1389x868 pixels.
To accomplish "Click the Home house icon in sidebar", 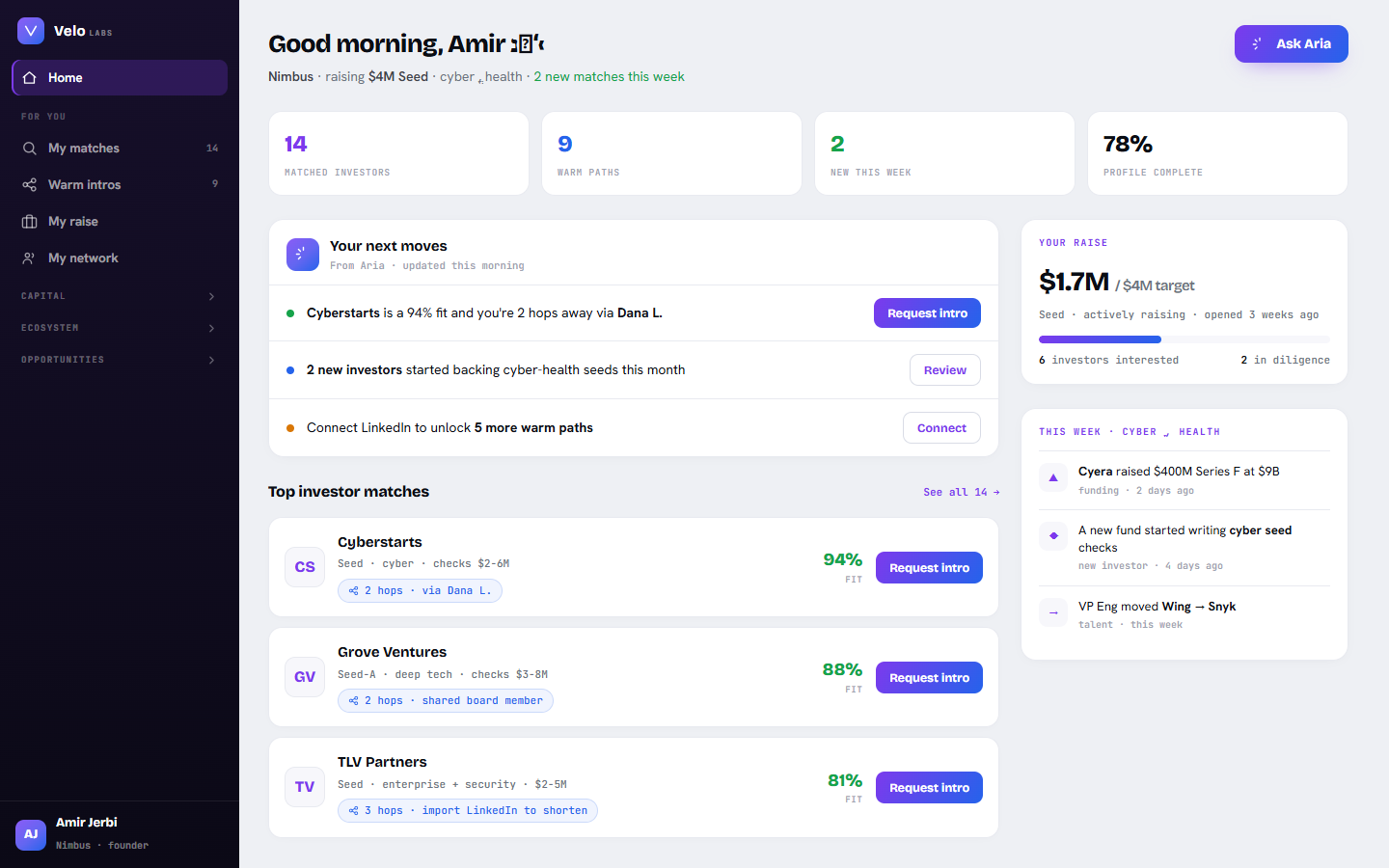I will coord(30,77).
